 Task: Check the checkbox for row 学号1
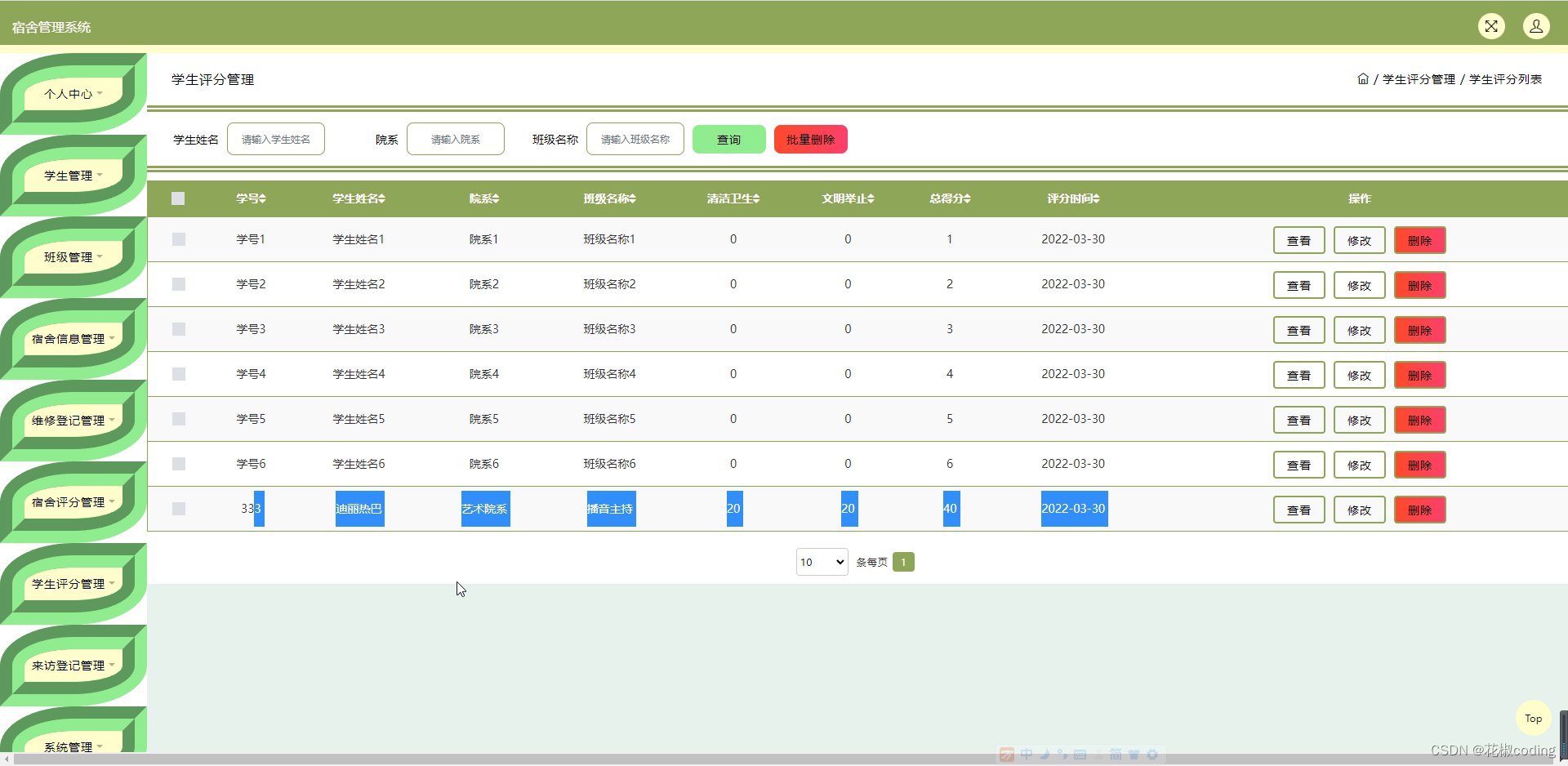coord(178,239)
